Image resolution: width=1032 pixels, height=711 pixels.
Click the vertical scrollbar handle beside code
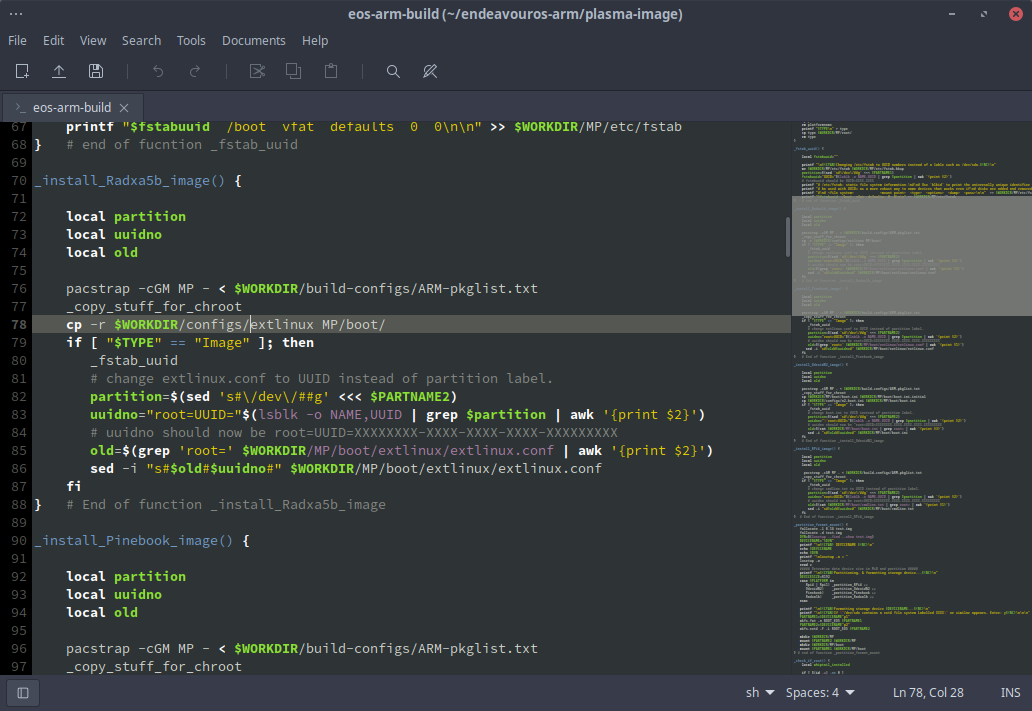tap(788, 236)
